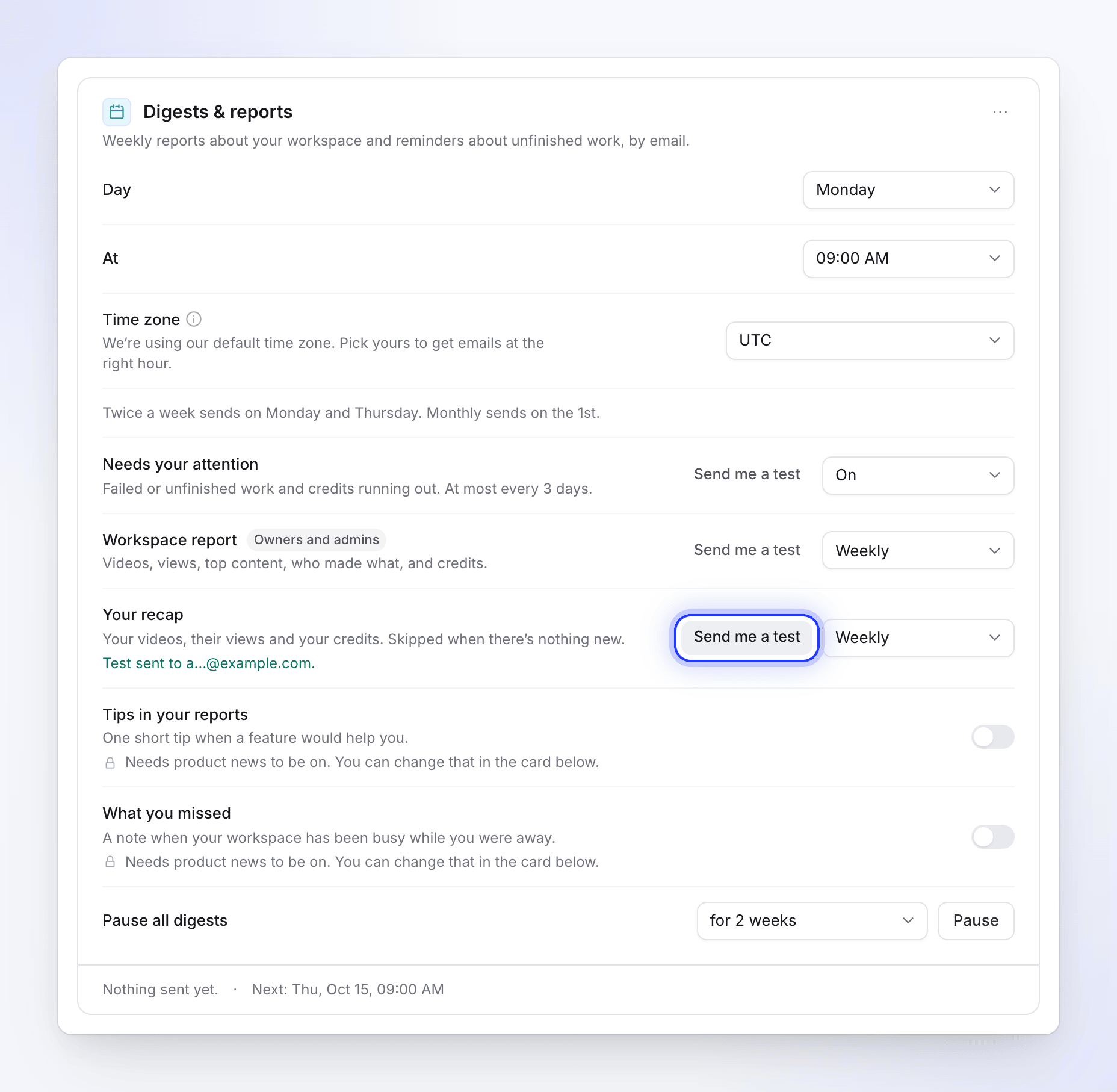
Task: Send a test for Your recap
Action: coord(747,637)
